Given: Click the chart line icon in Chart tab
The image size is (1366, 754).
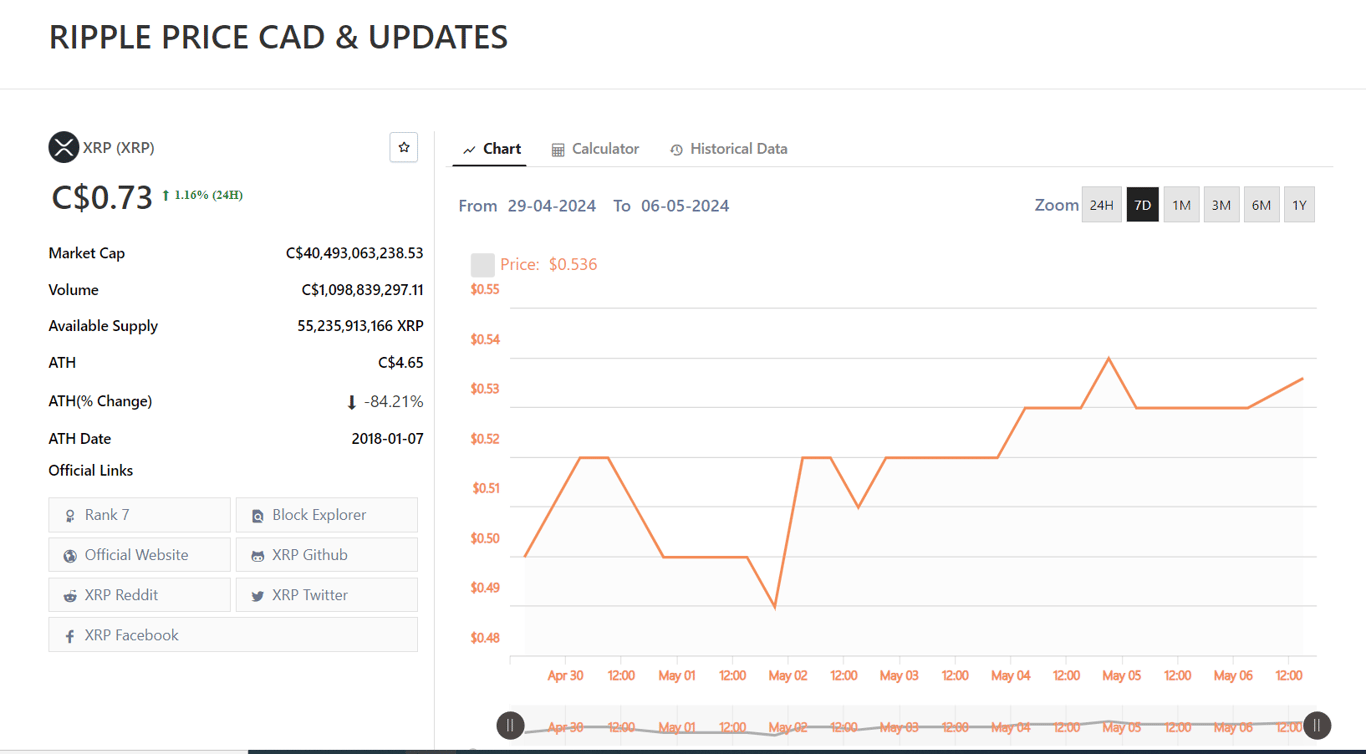Looking at the screenshot, I should (469, 150).
